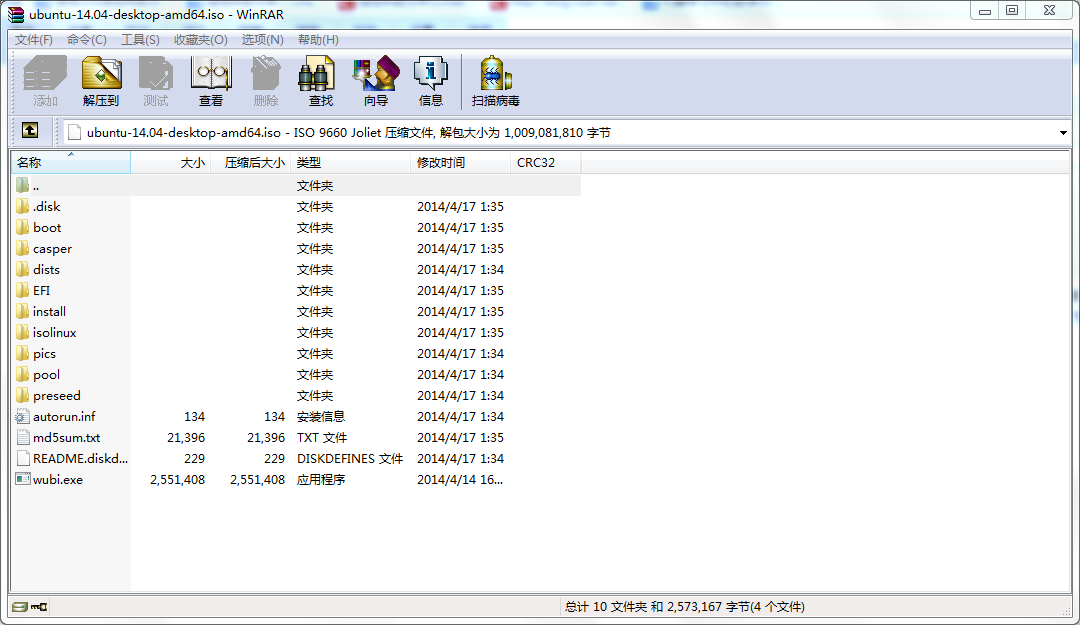1080x625 pixels.
Task: Sort by Name (名称) column header
Action: point(70,163)
